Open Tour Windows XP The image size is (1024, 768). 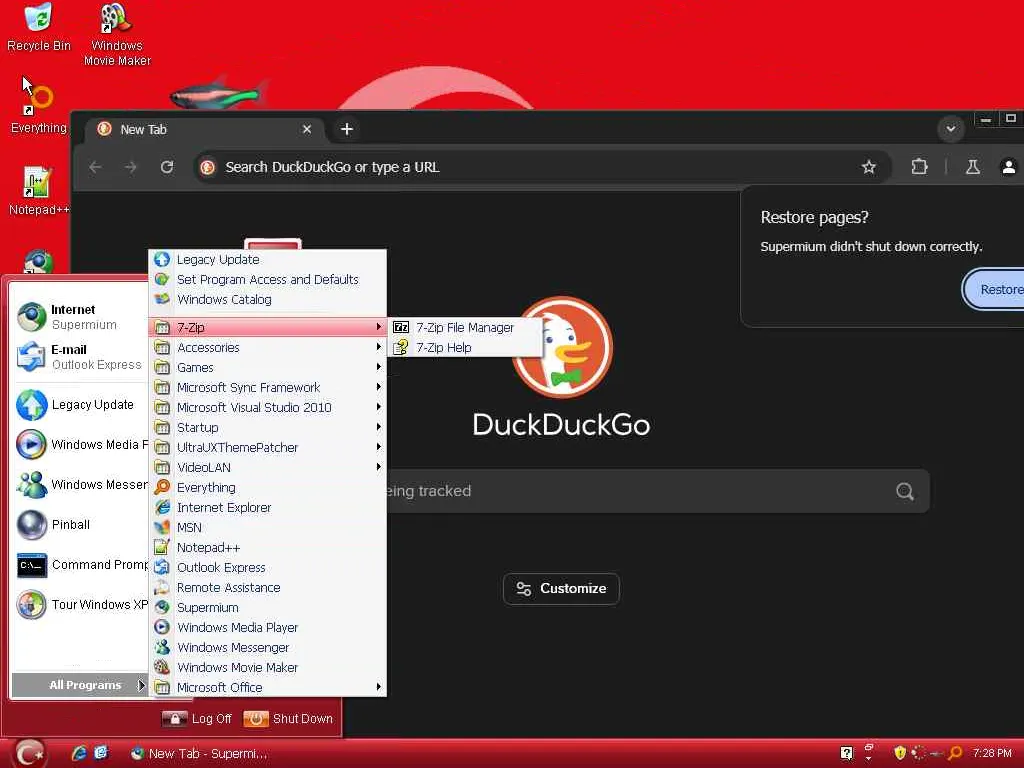pyautogui.click(x=80, y=605)
